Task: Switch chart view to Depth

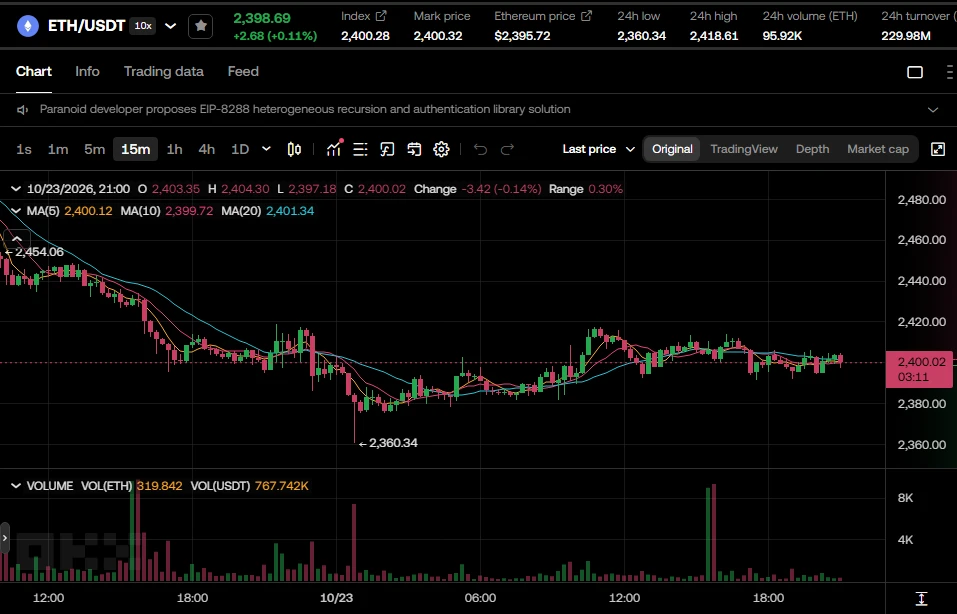Action: tap(812, 149)
